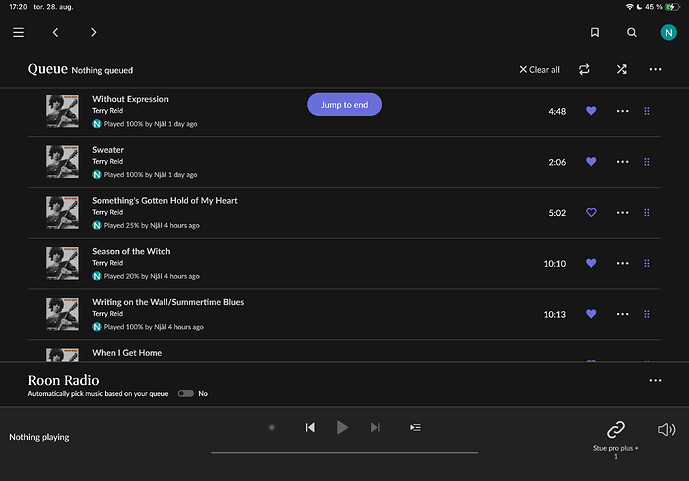Open the Queue more options menu

click(655, 69)
